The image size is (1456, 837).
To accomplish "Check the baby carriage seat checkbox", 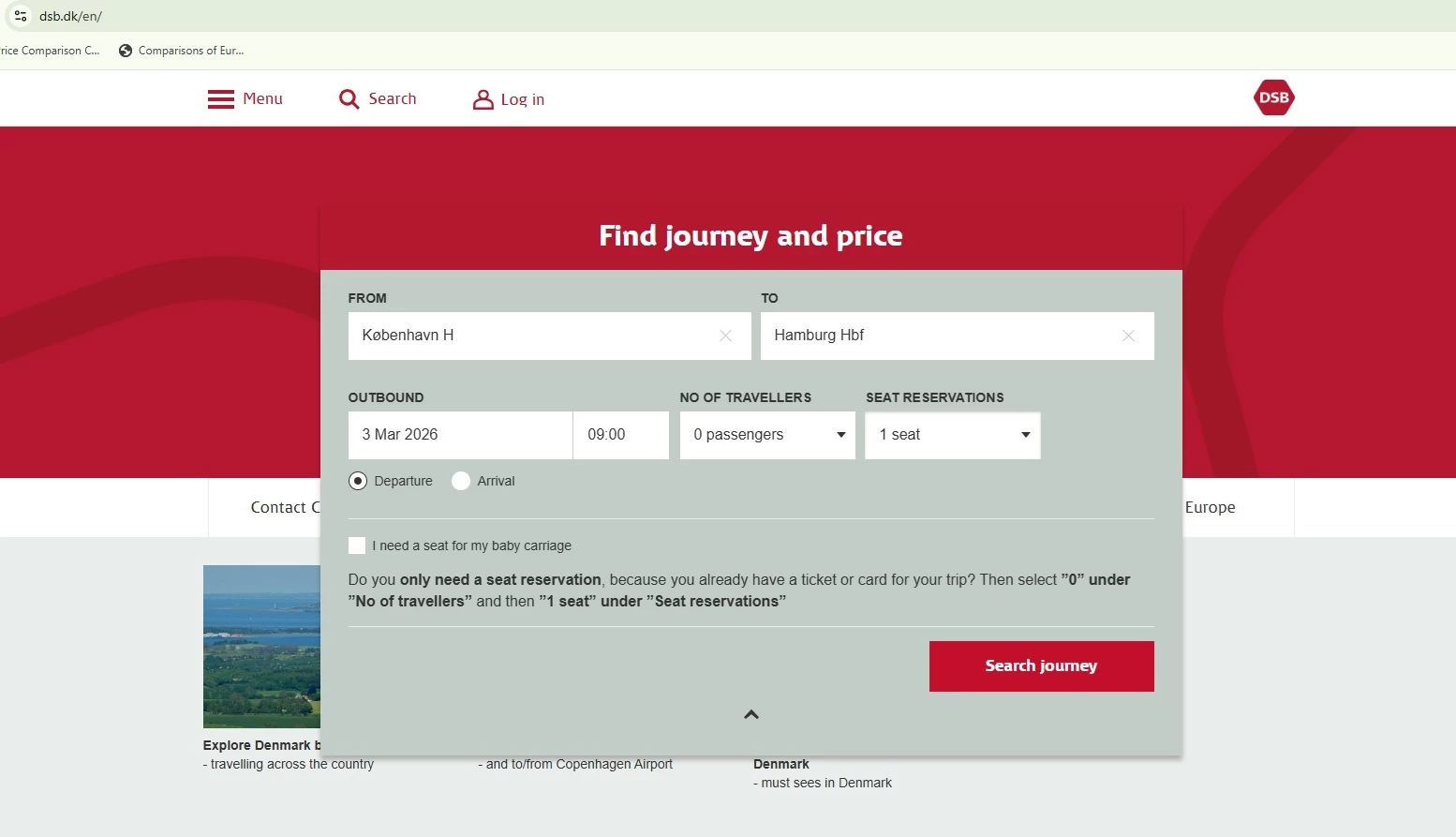I will pos(357,546).
